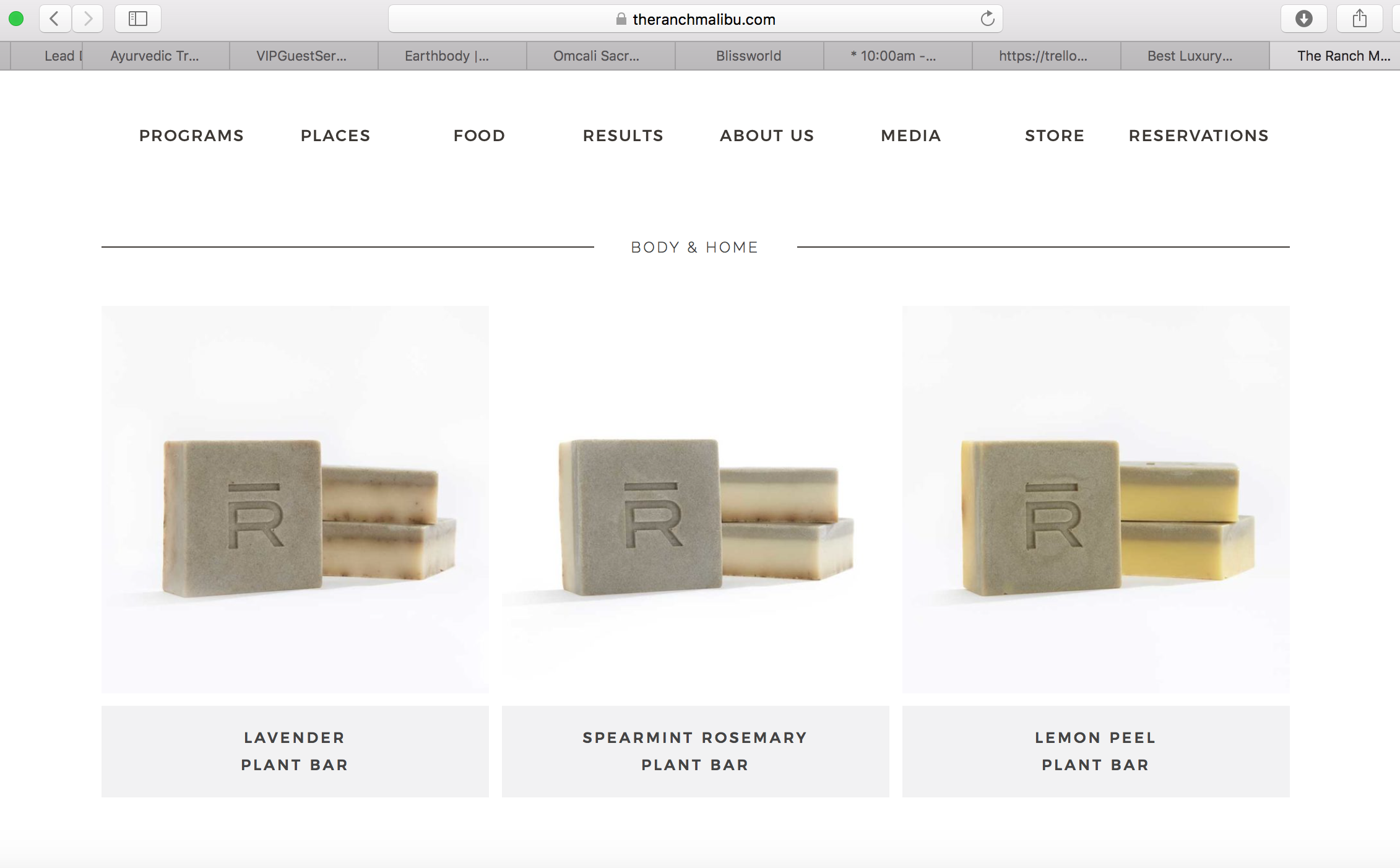Open the downloads icon
Image resolution: width=1400 pixels, height=868 pixels.
tap(1304, 19)
